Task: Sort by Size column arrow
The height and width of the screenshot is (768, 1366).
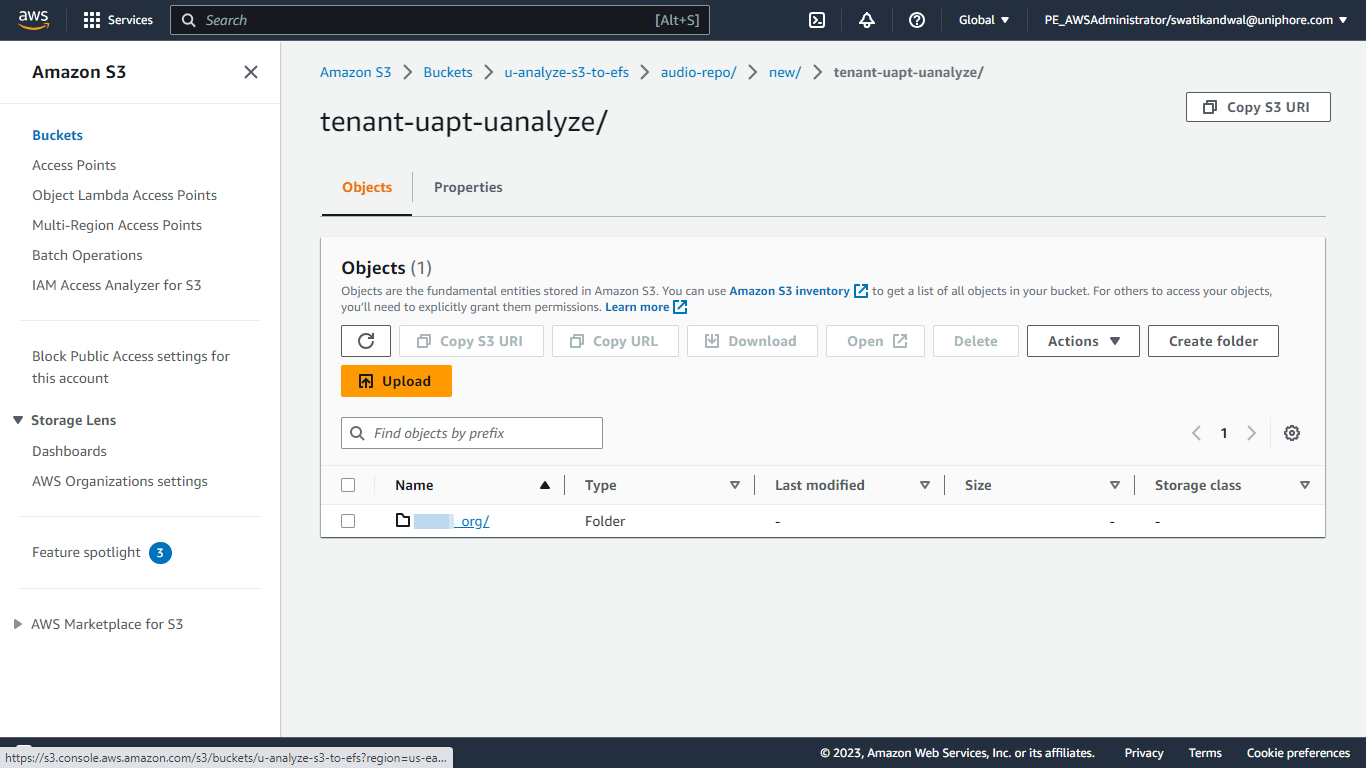Action: [1115, 485]
